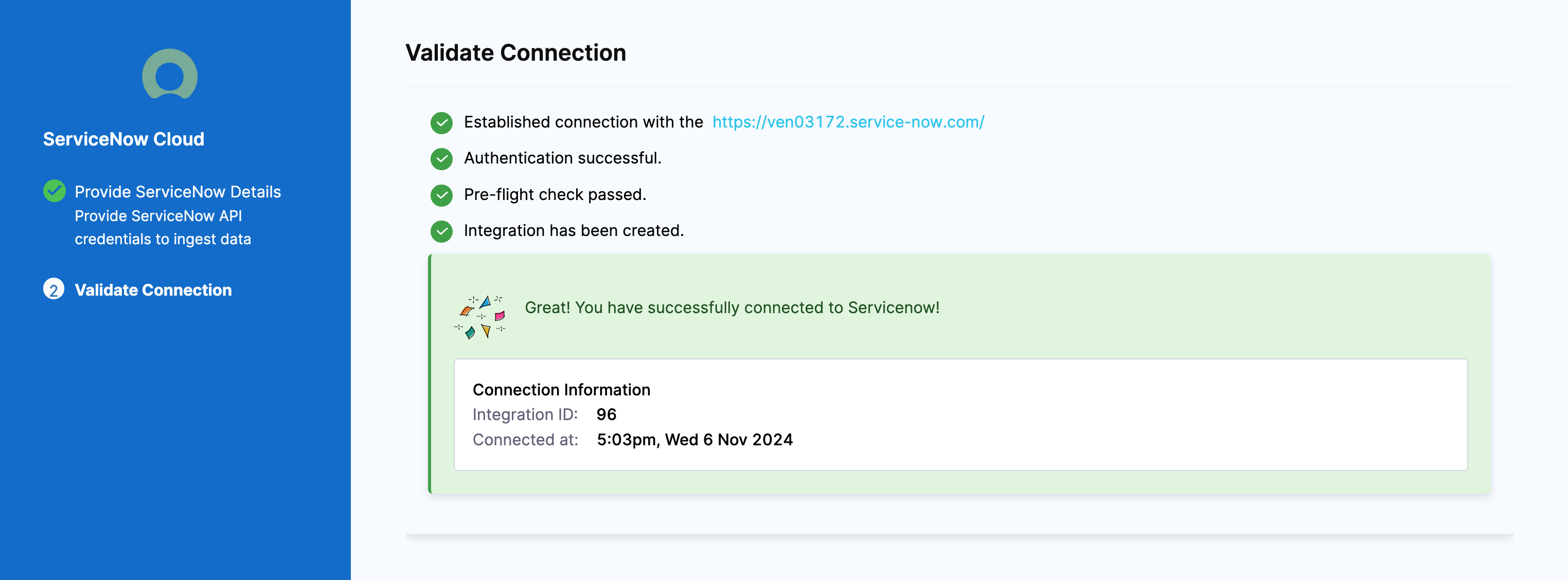
Task: Click the Provide ServiceNow API credentials subtitle
Action: (x=162, y=227)
